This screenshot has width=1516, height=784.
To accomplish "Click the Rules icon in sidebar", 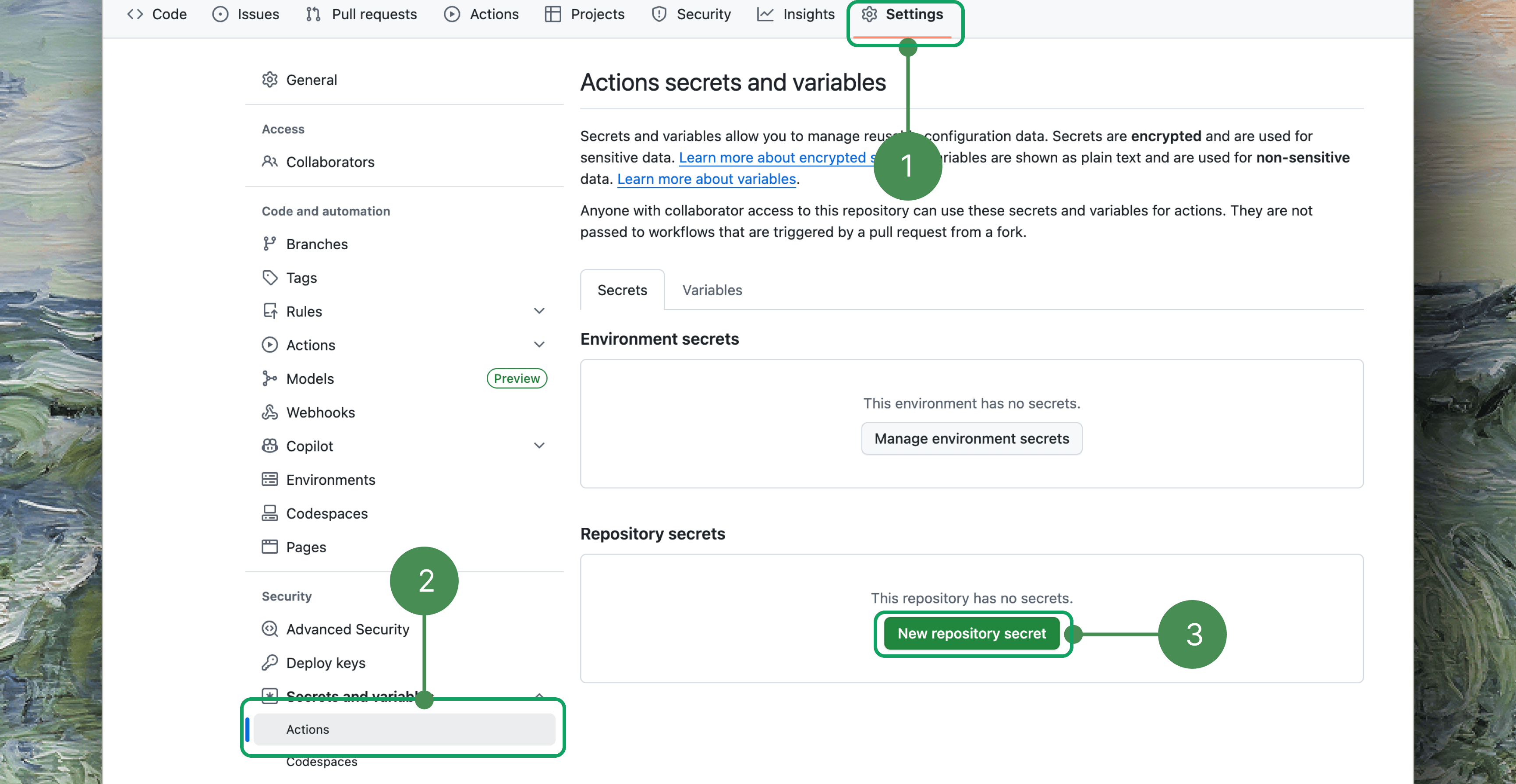I will coord(269,311).
